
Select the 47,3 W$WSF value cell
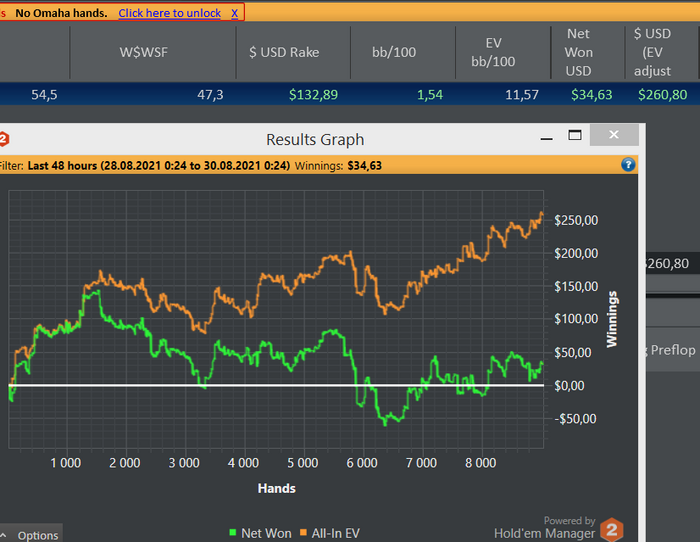tap(210, 95)
